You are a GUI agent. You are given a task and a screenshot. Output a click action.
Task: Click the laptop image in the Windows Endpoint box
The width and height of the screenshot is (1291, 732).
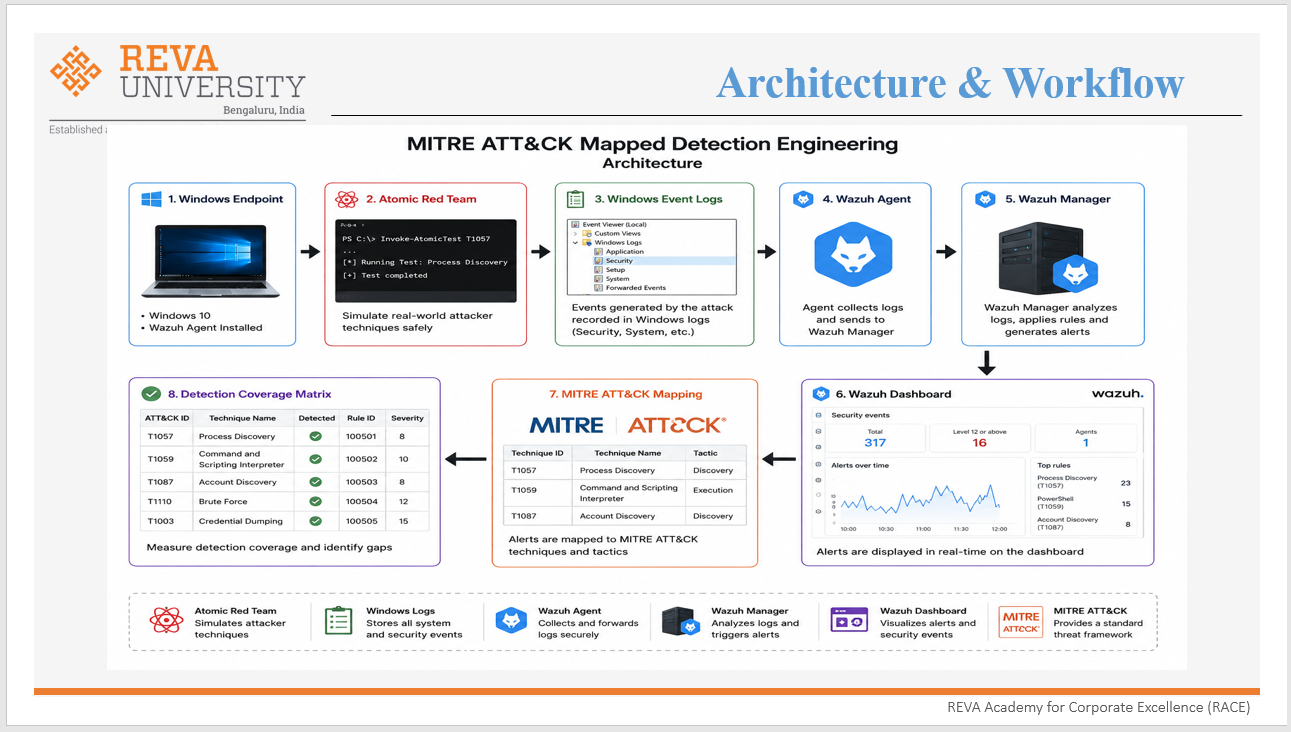(x=211, y=261)
